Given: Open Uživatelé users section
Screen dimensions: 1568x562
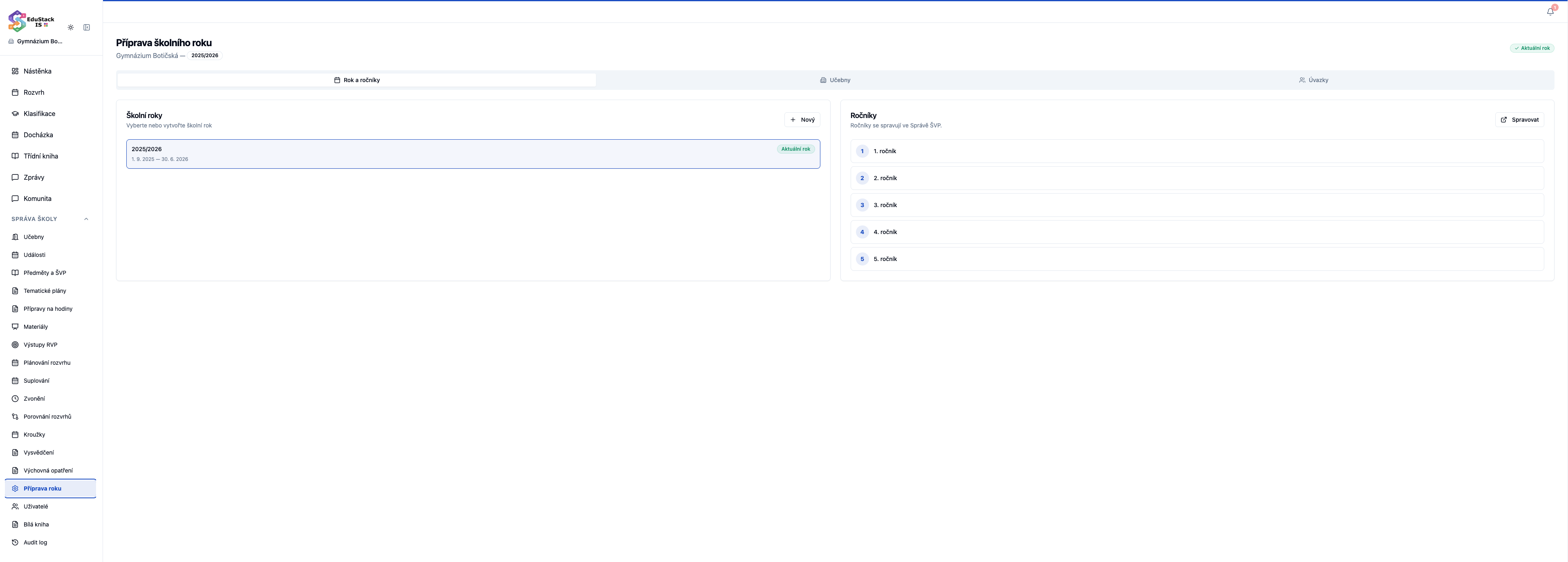Looking at the screenshot, I should tap(51, 506).
